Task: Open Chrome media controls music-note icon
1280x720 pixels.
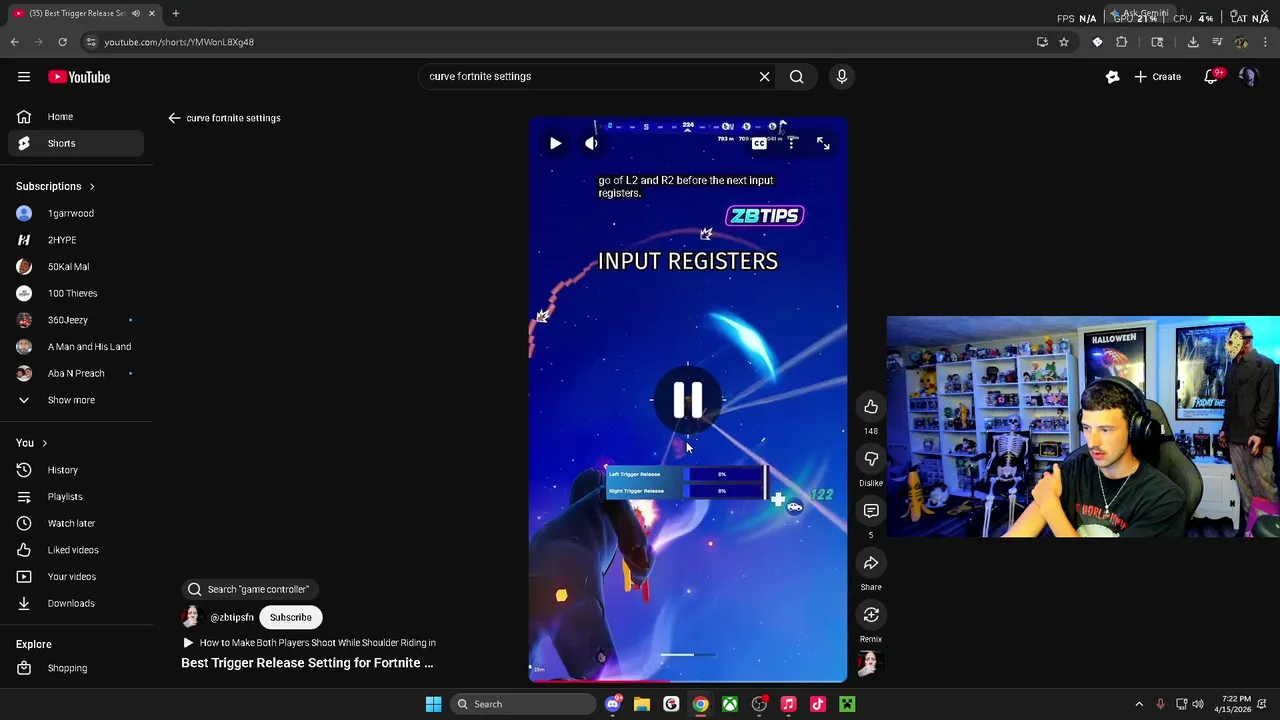Action: tap(1217, 42)
